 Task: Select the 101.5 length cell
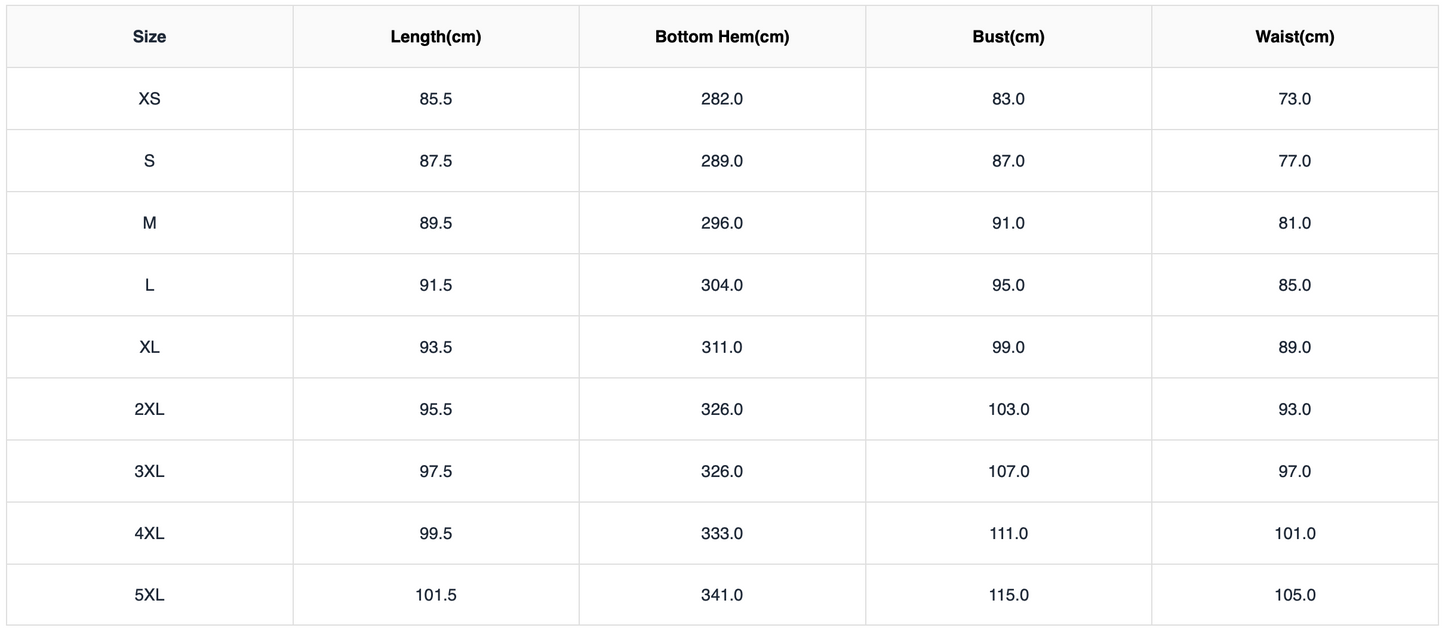click(x=436, y=595)
